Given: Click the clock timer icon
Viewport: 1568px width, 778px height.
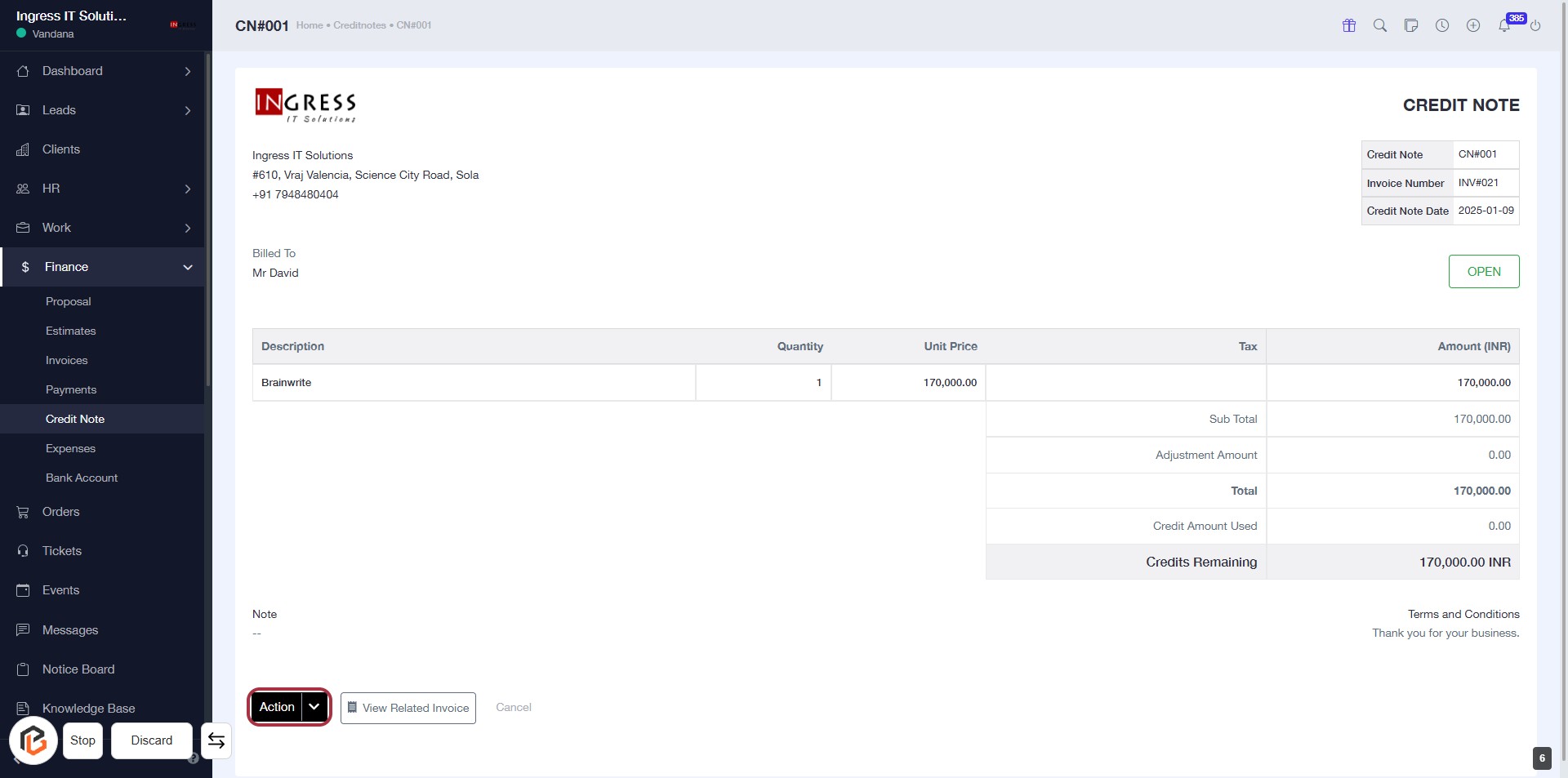Looking at the screenshot, I should point(1442,25).
